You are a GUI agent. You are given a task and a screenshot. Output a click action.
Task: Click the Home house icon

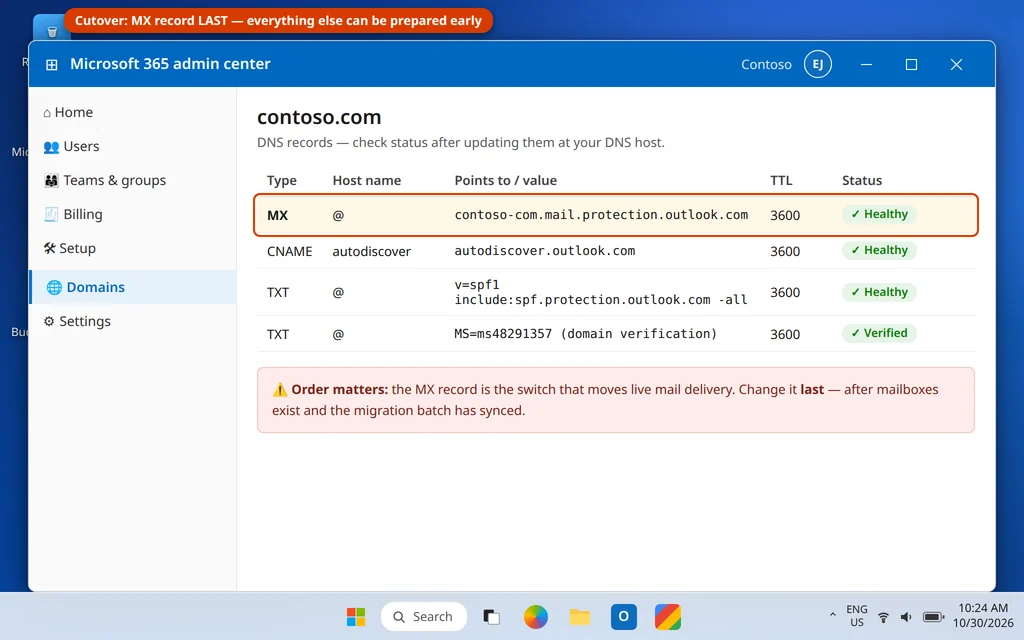[x=47, y=113]
